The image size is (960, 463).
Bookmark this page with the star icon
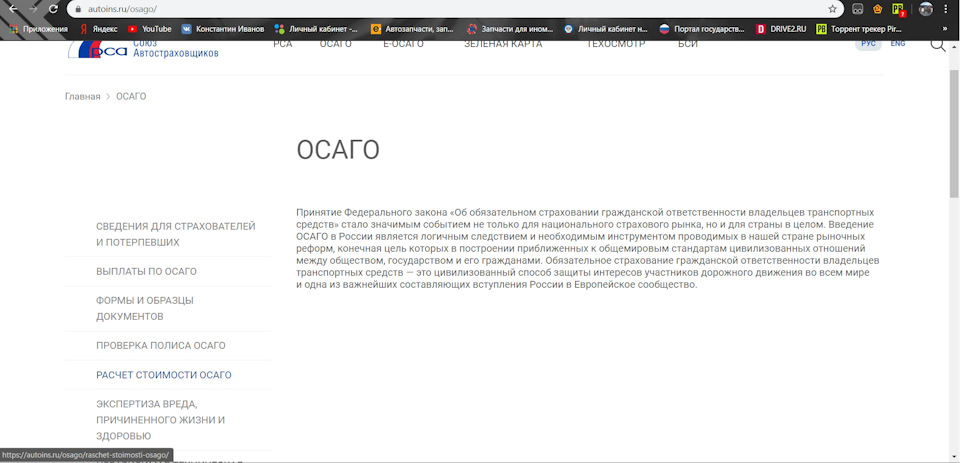tap(832, 9)
